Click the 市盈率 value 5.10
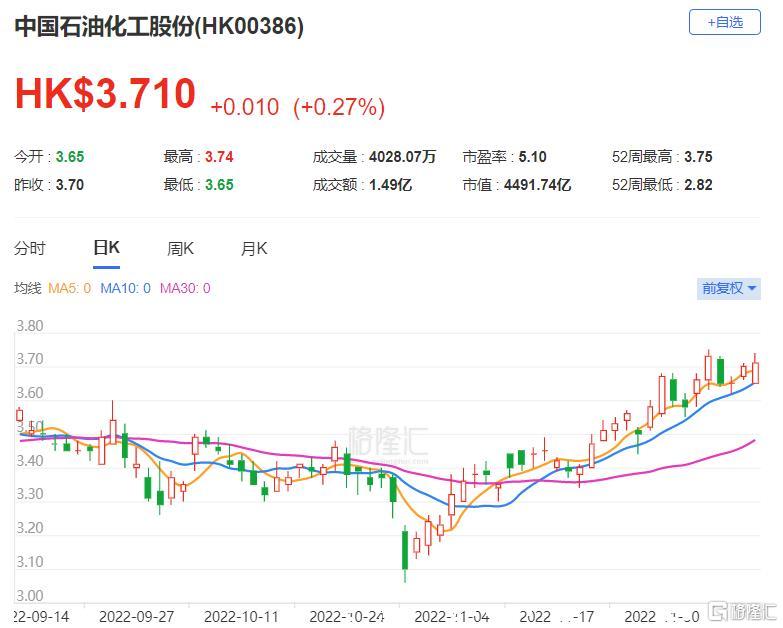Image resolution: width=783 pixels, height=628 pixels. [532, 157]
